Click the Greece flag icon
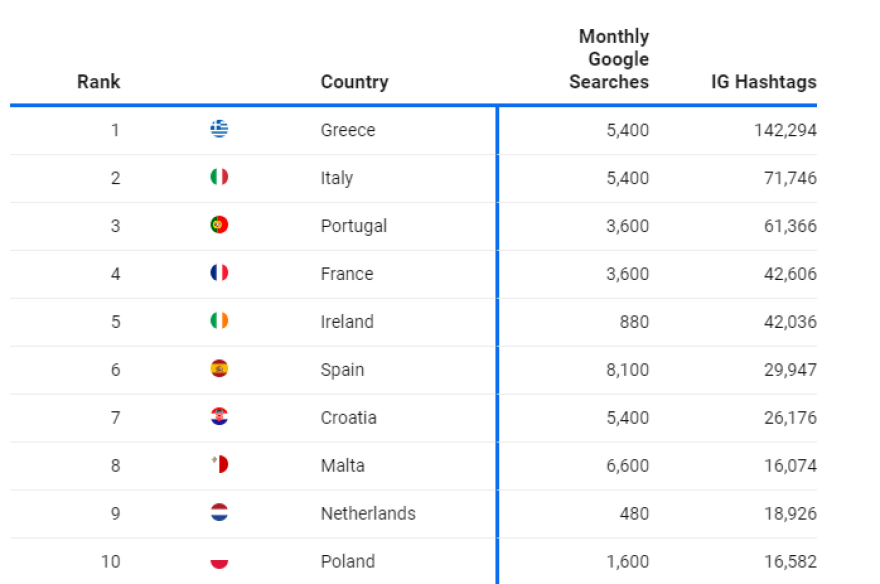 click(219, 129)
